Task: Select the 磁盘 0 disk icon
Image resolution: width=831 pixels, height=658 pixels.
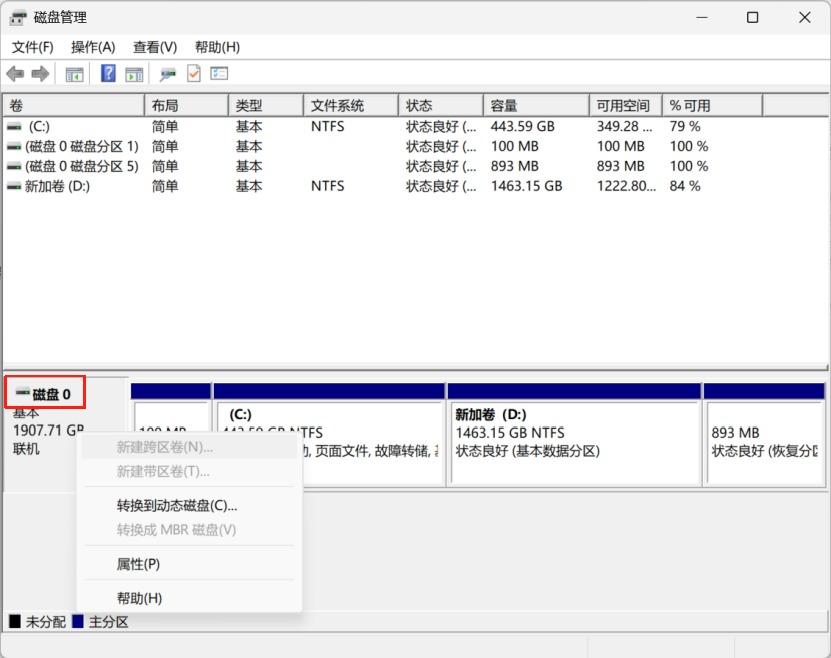Action: 24,392
